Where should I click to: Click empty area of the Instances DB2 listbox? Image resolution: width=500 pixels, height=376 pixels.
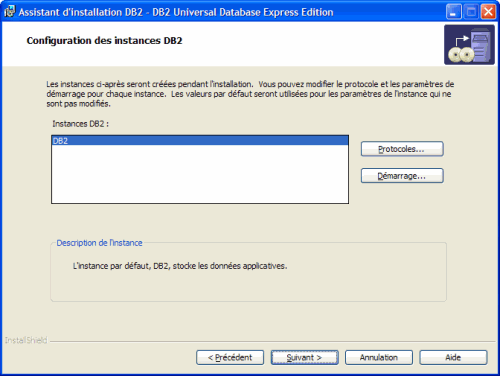click(x=200, y=174)
